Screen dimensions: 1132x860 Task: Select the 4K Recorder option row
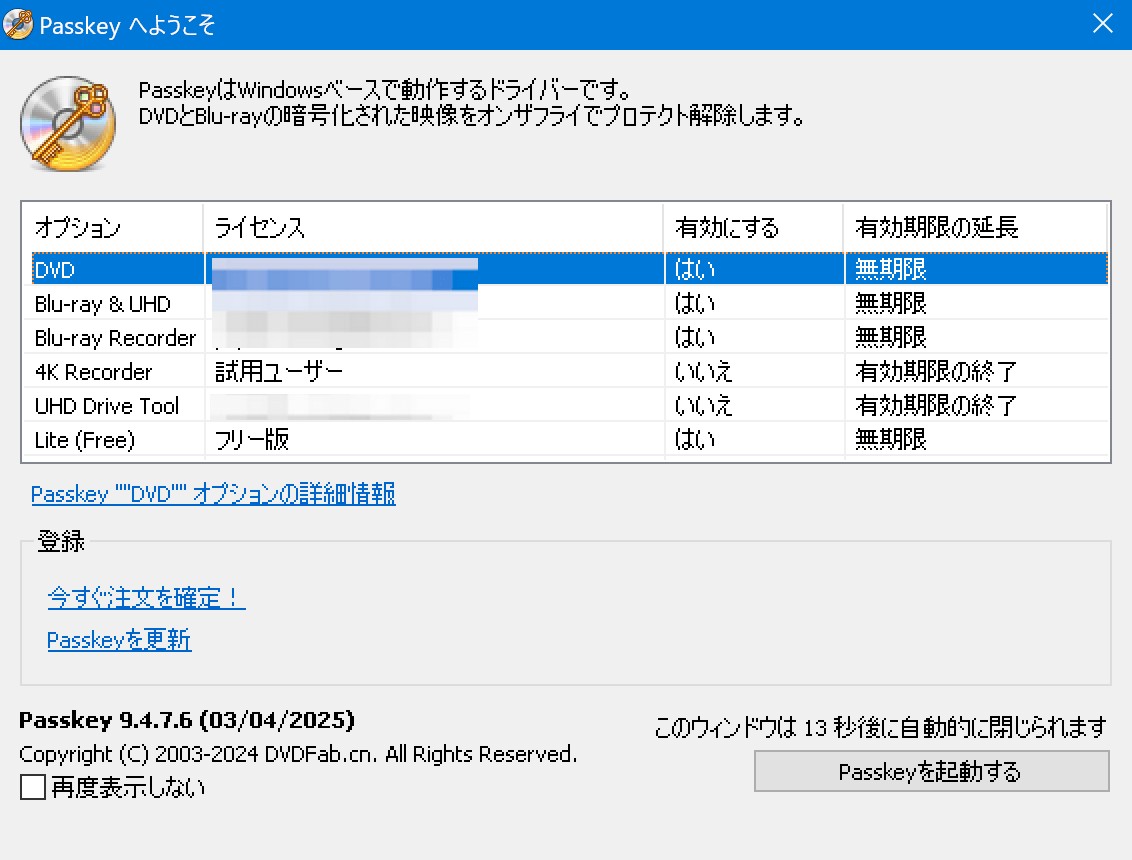(570, 371)
